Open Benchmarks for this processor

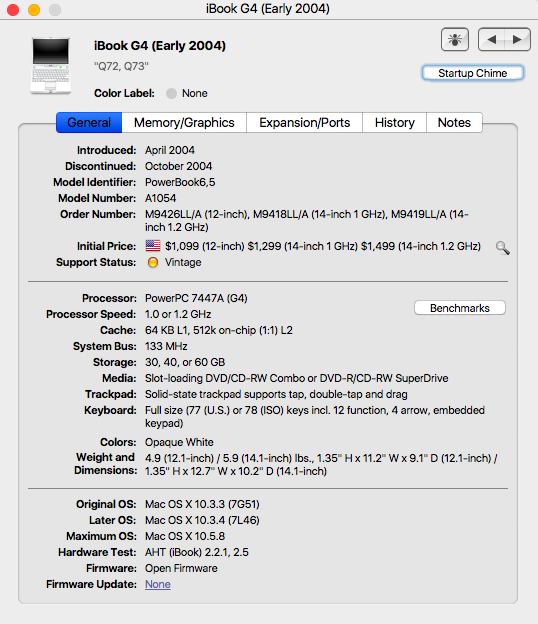[460, 308]
